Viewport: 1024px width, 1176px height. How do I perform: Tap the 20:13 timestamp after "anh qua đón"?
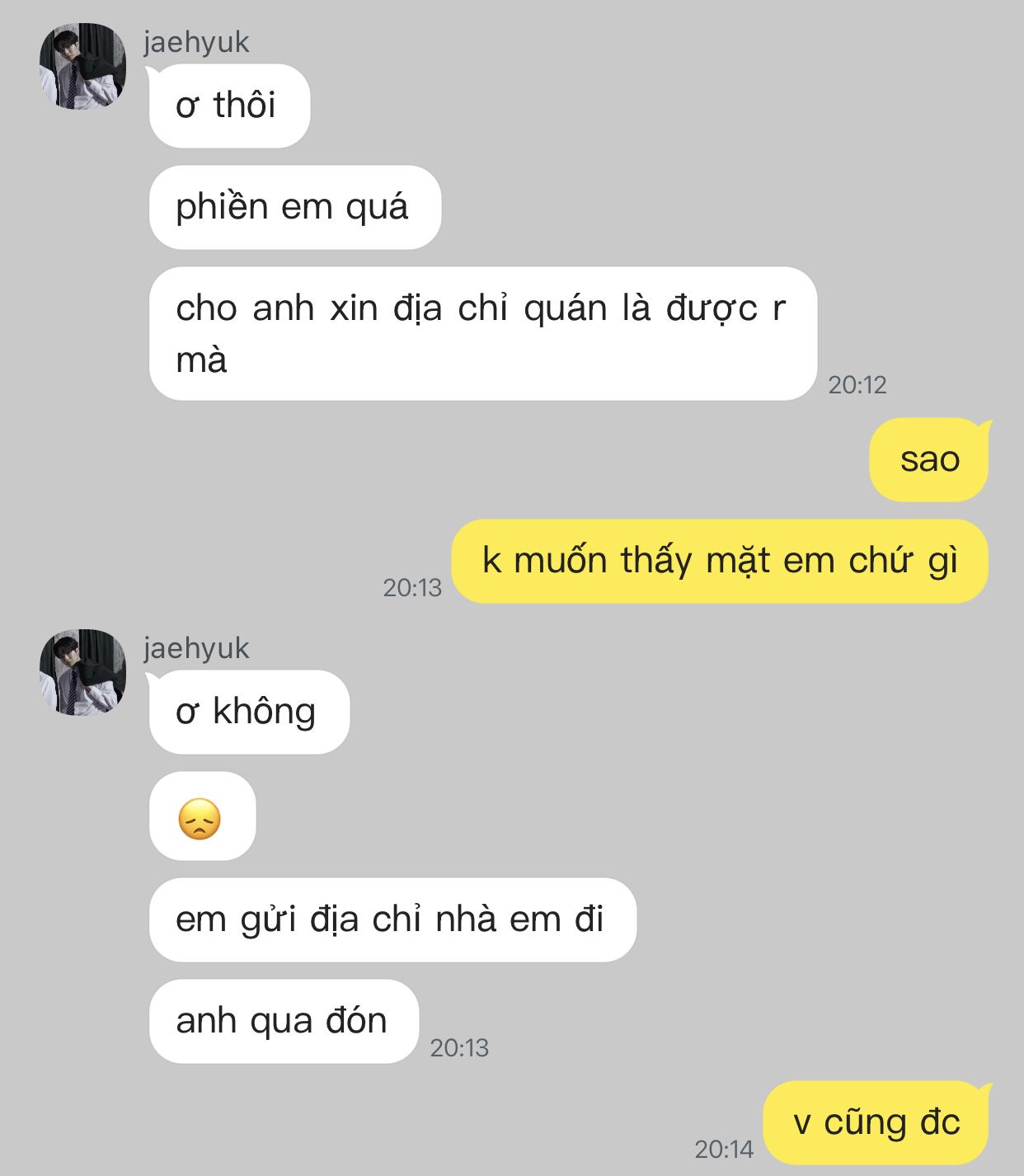tap(459, 1048)
